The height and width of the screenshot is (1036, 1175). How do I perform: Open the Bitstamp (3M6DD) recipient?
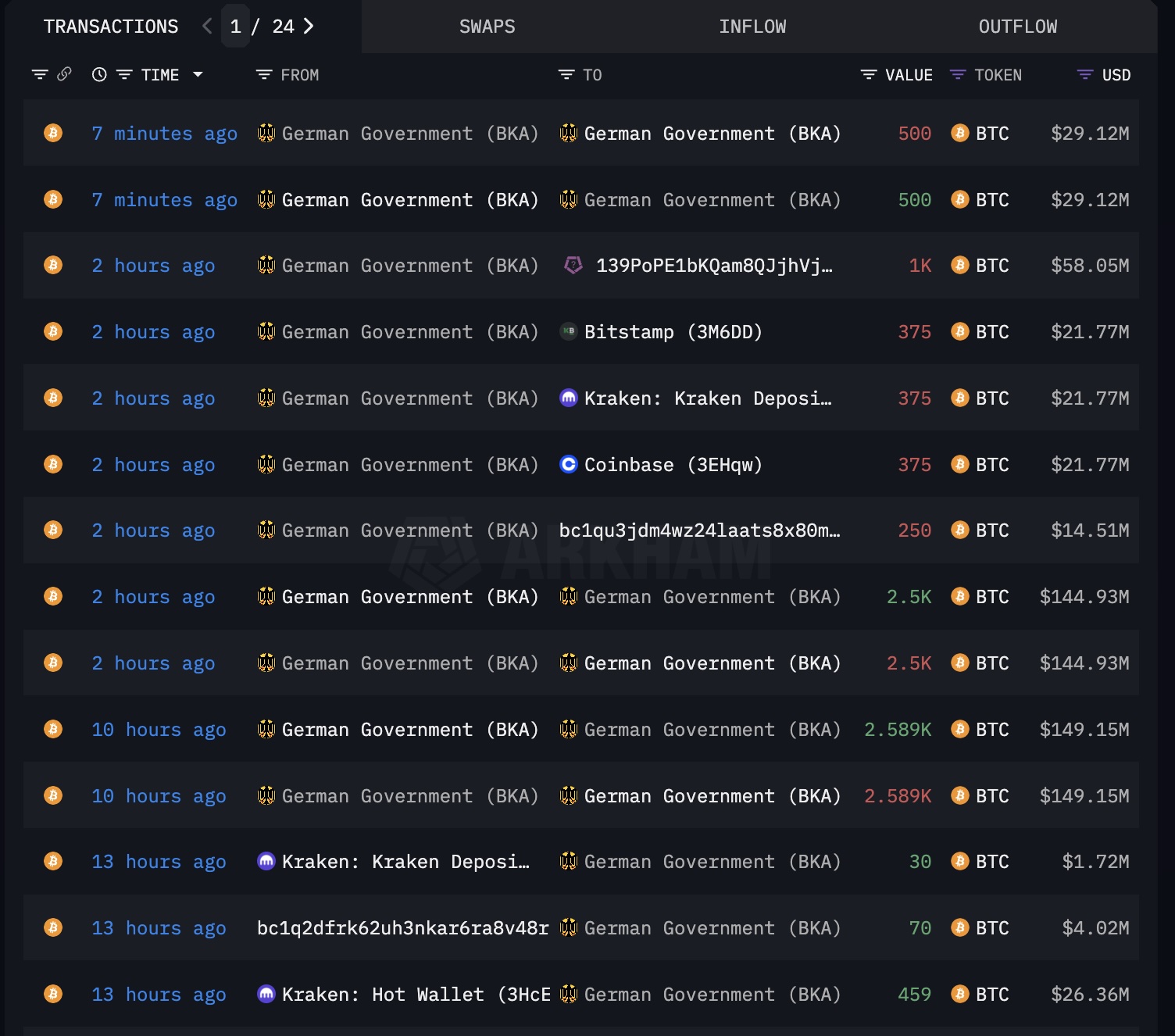point(673,332)
